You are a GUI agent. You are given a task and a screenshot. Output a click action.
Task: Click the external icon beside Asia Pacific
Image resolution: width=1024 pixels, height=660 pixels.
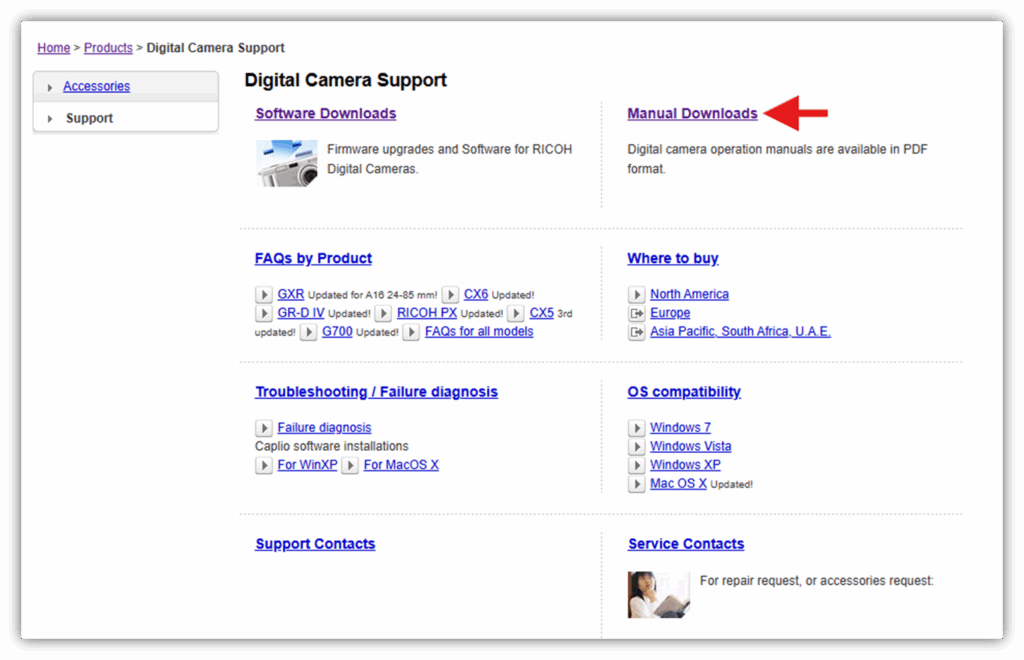click(637, 332)
